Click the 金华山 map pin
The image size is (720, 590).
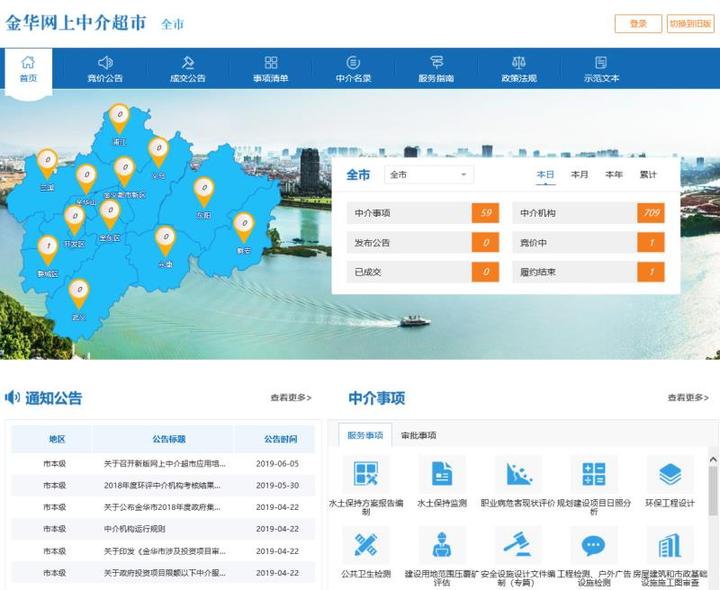86,179
